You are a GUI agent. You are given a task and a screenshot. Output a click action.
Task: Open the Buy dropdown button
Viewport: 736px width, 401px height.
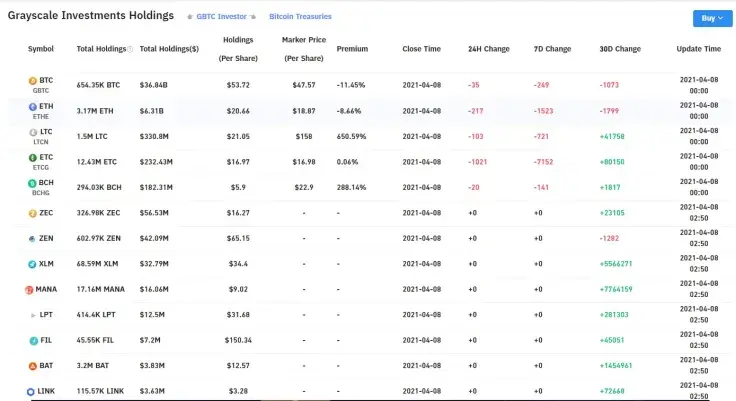712,18
